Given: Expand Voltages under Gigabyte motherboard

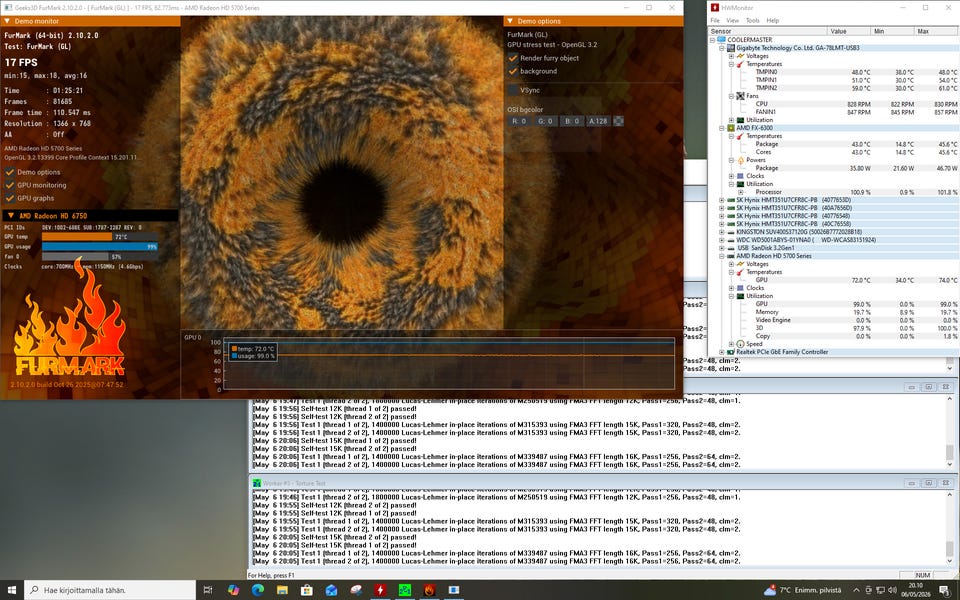Looking at the screenshot, I should (x=731, y=56).
